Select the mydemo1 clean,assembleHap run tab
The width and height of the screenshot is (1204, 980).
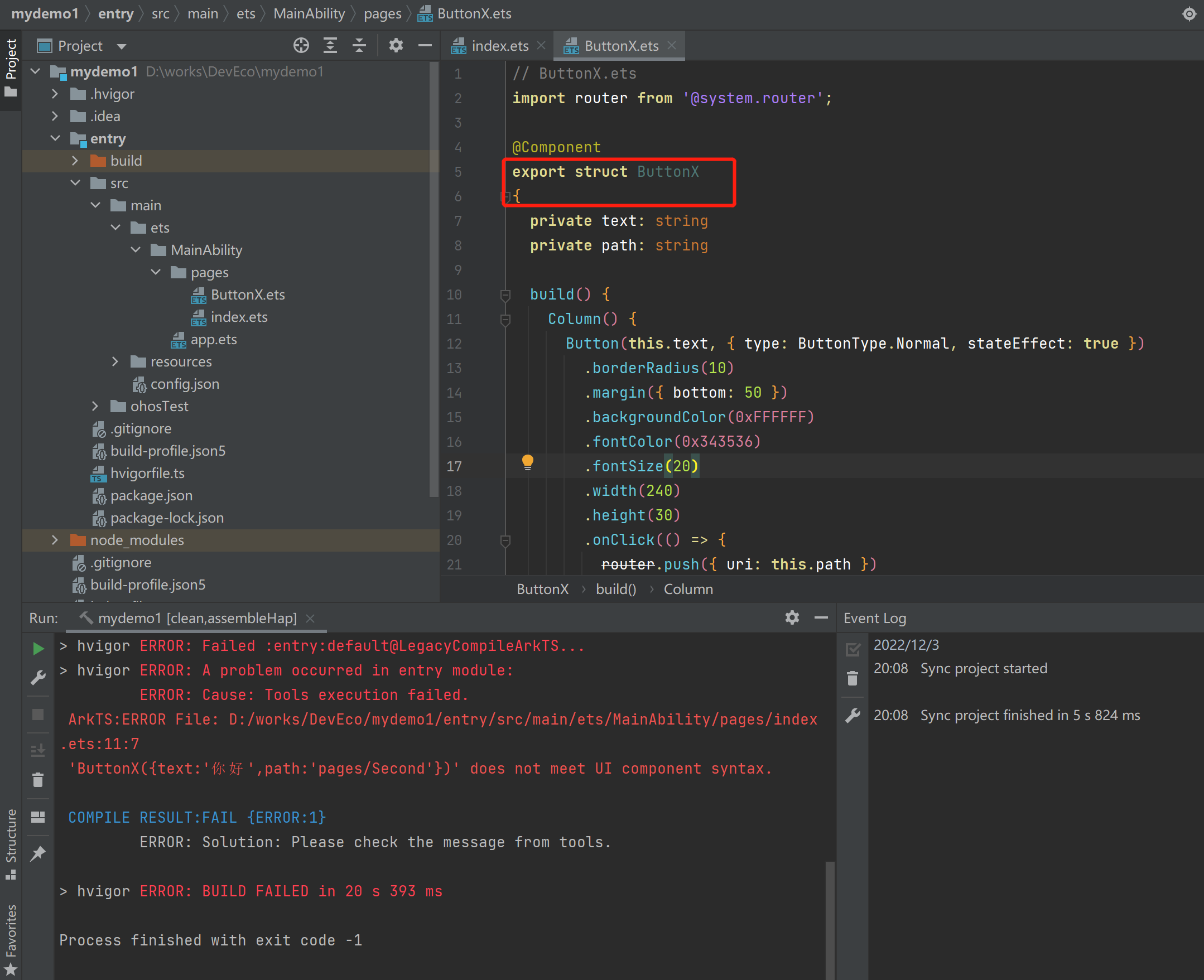point(196,618)
